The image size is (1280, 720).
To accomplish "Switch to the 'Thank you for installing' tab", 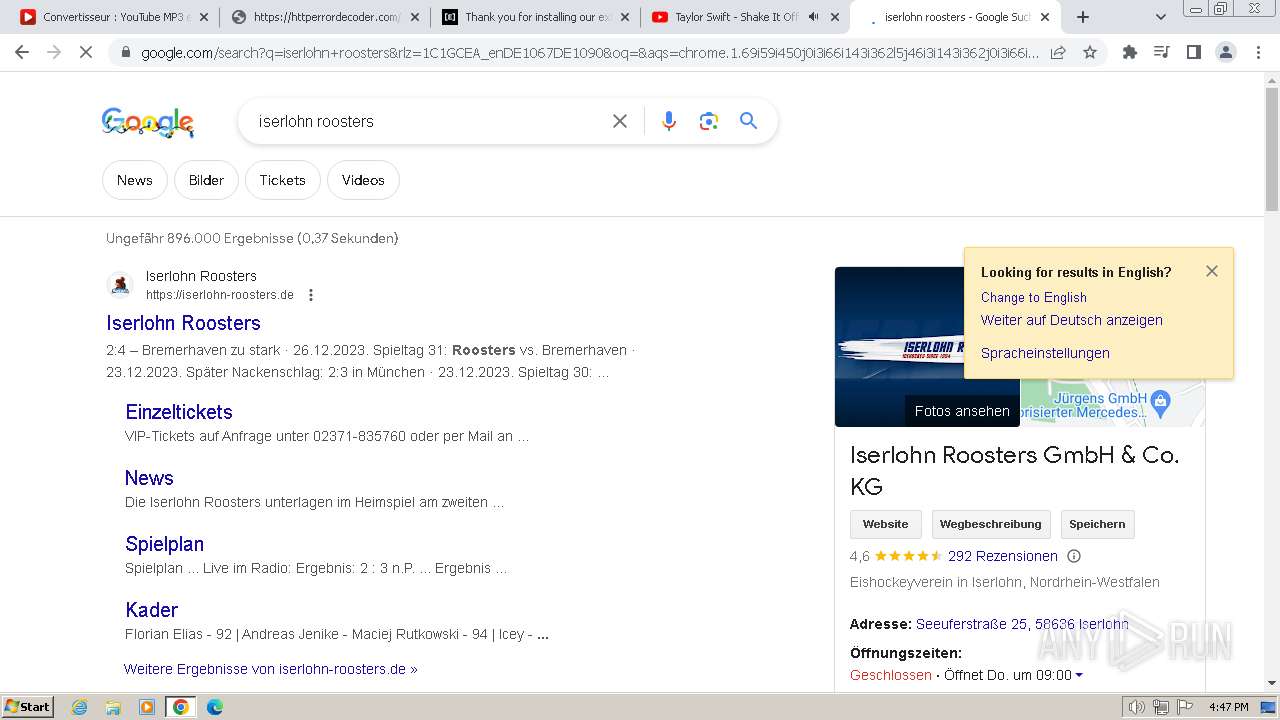I will tap(537, 17).
